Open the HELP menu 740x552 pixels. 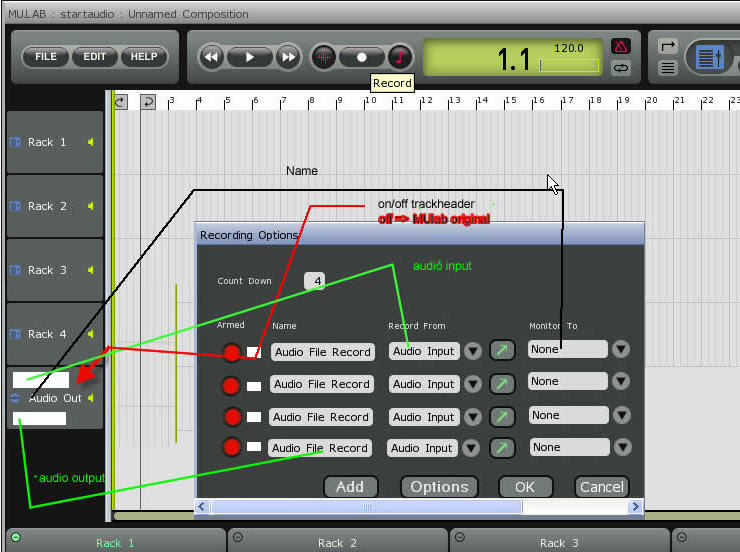pos(144,57)
